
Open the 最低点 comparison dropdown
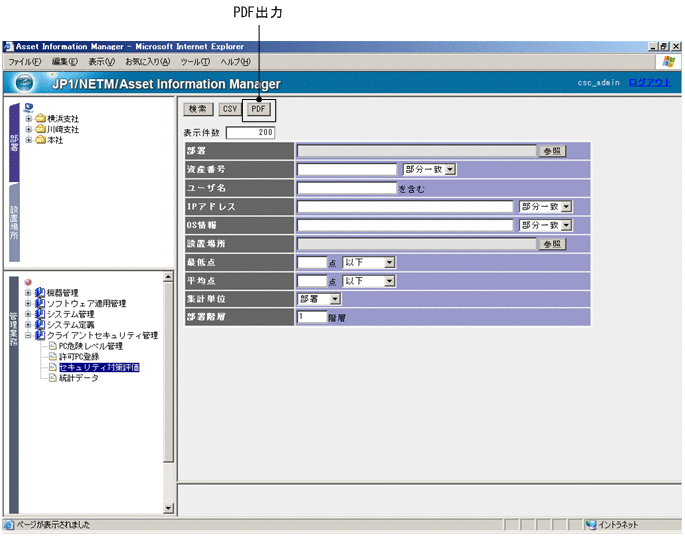point(390,262)
